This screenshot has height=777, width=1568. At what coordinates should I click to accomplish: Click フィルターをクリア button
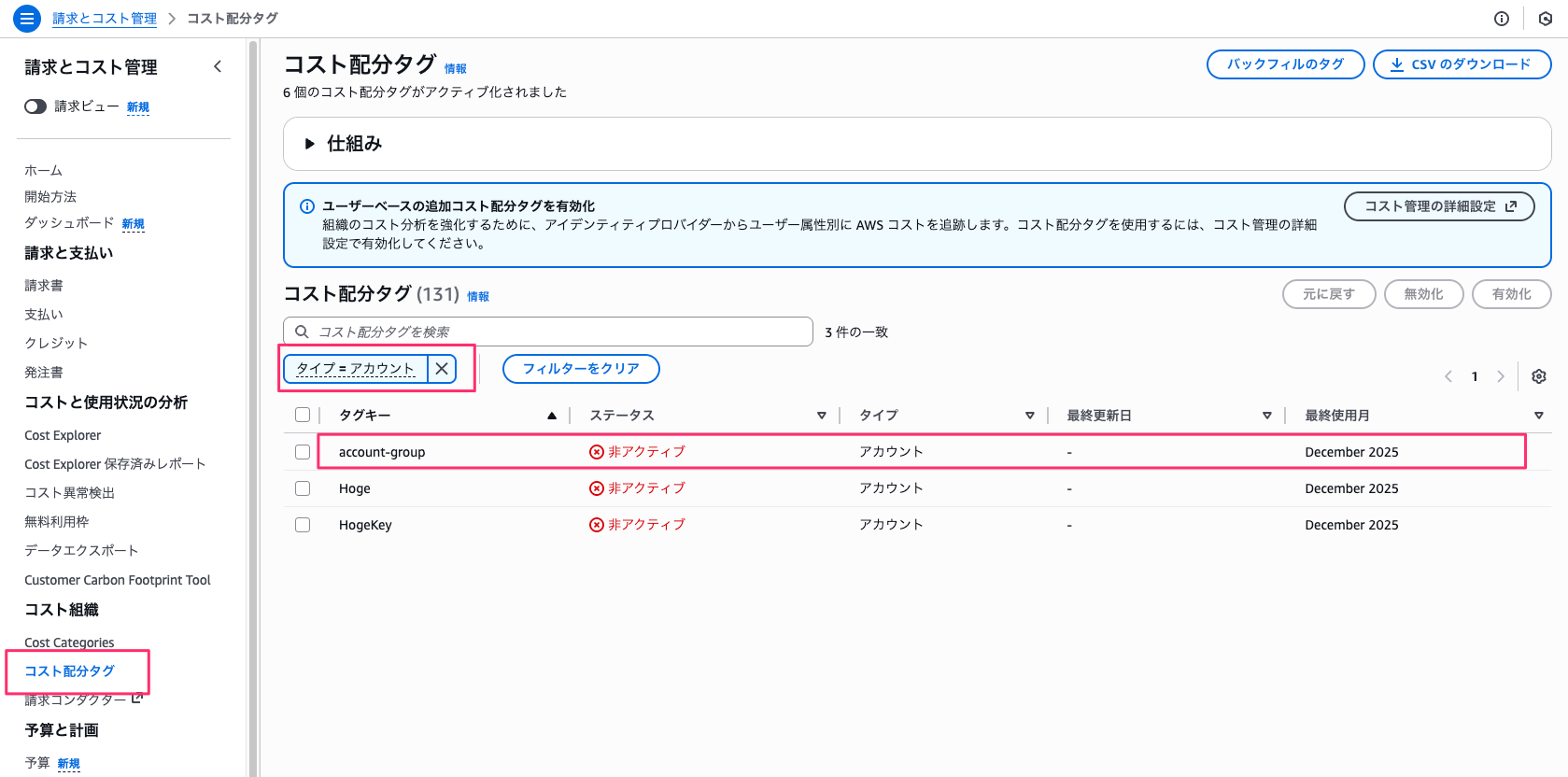click(581, 369)
